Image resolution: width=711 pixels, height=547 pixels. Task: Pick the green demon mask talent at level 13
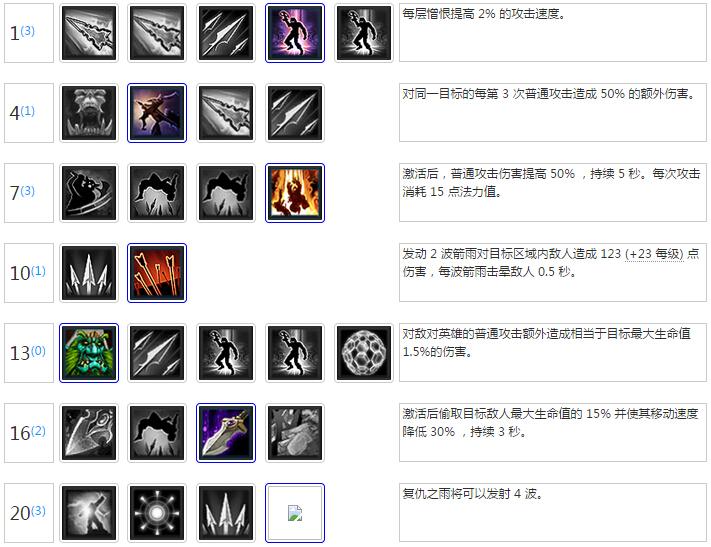click(x=89, y=353)
